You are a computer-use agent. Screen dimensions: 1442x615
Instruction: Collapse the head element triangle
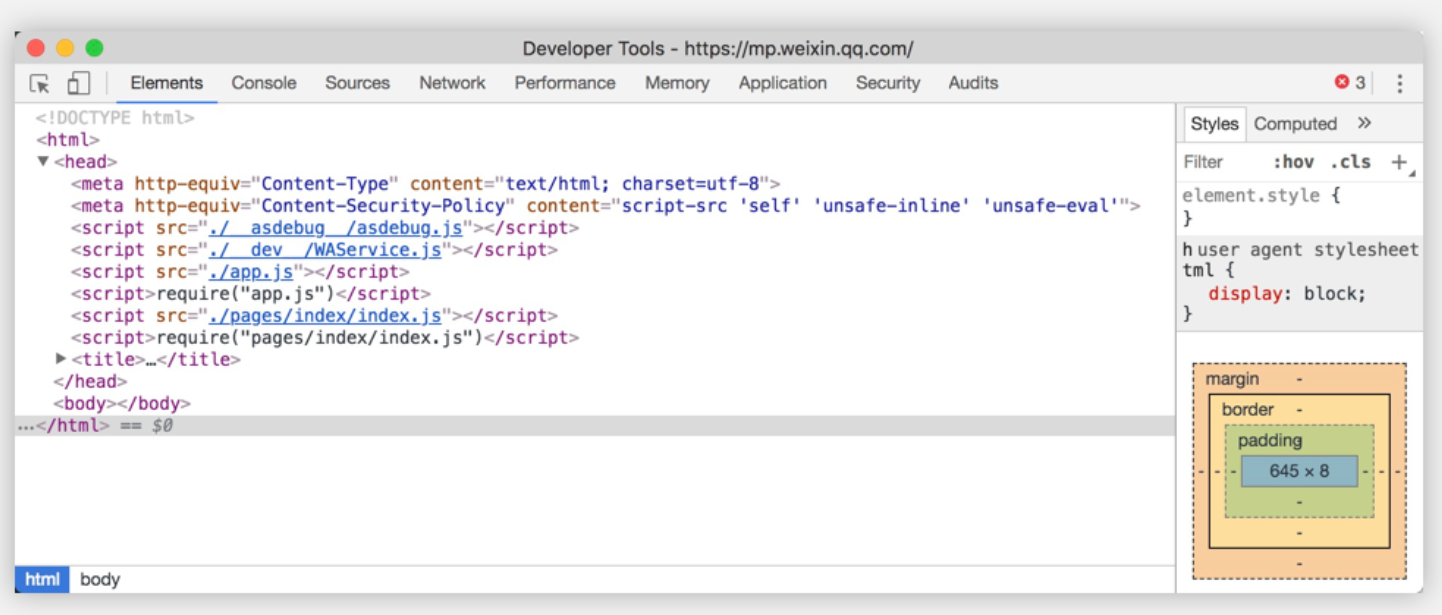[x=43, y=161]
